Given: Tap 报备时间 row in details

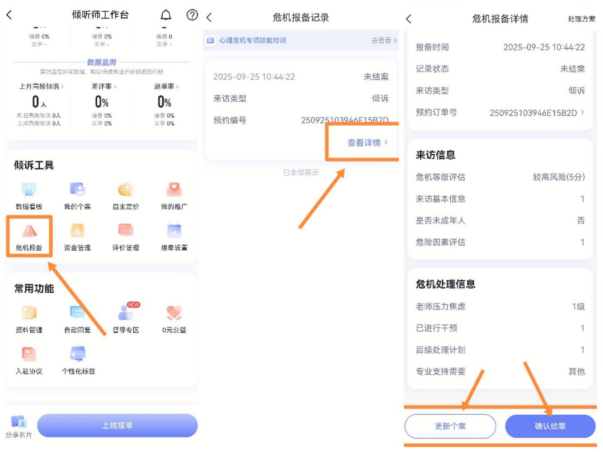Looking at the screenshot, I should 500,47.
